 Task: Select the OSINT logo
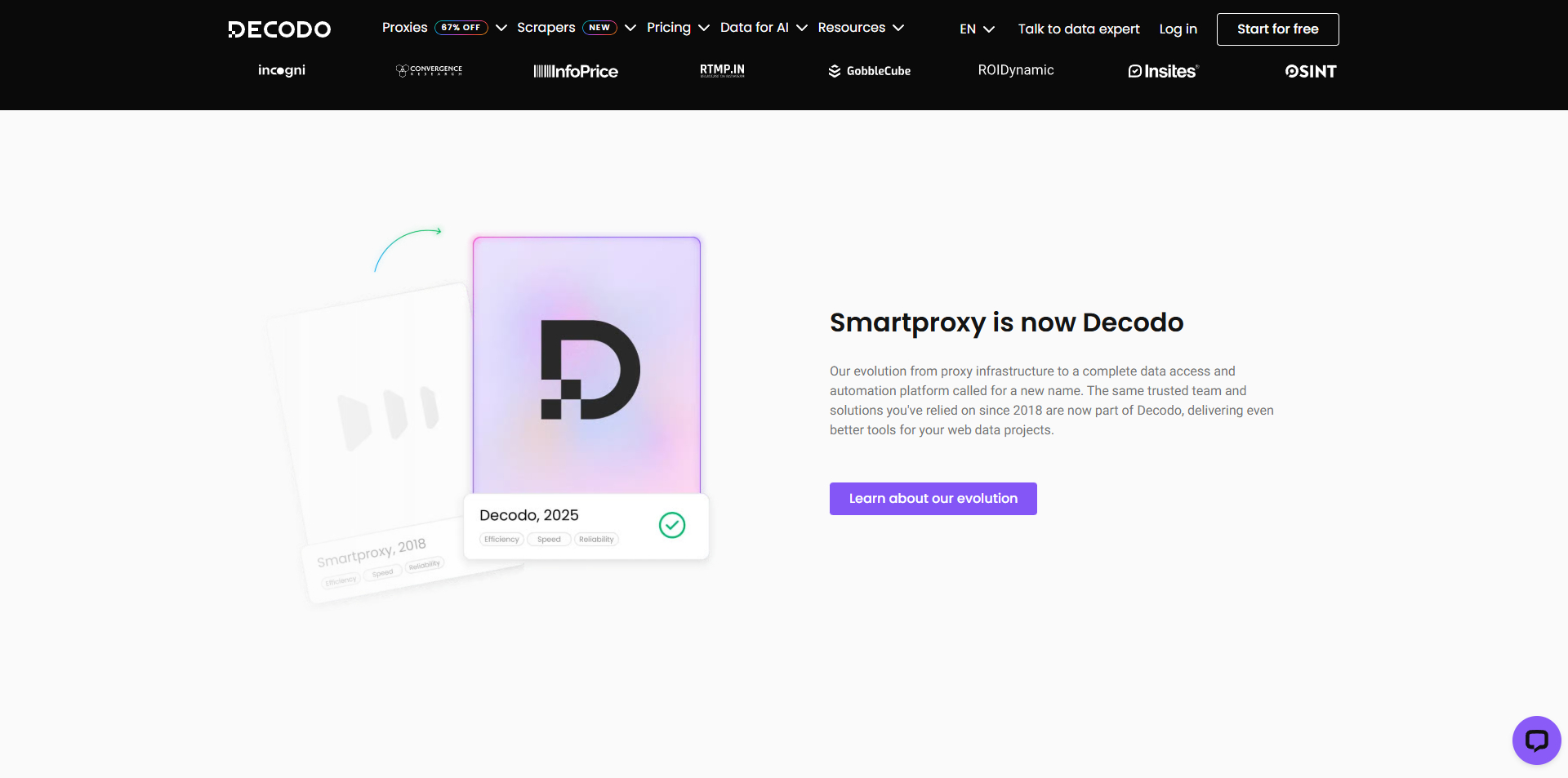1310,71
